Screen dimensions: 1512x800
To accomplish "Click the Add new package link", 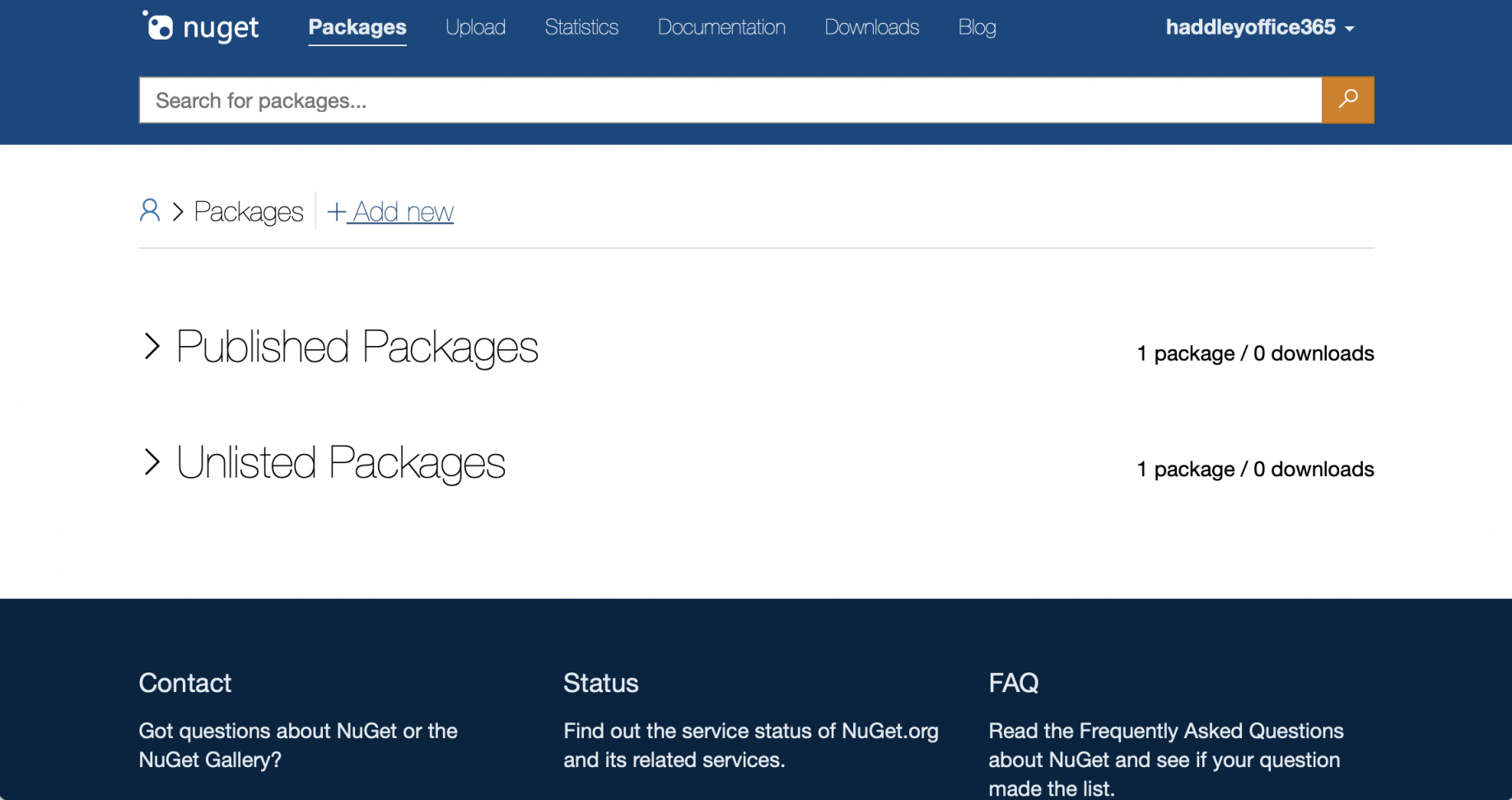I will click(390, 212).
